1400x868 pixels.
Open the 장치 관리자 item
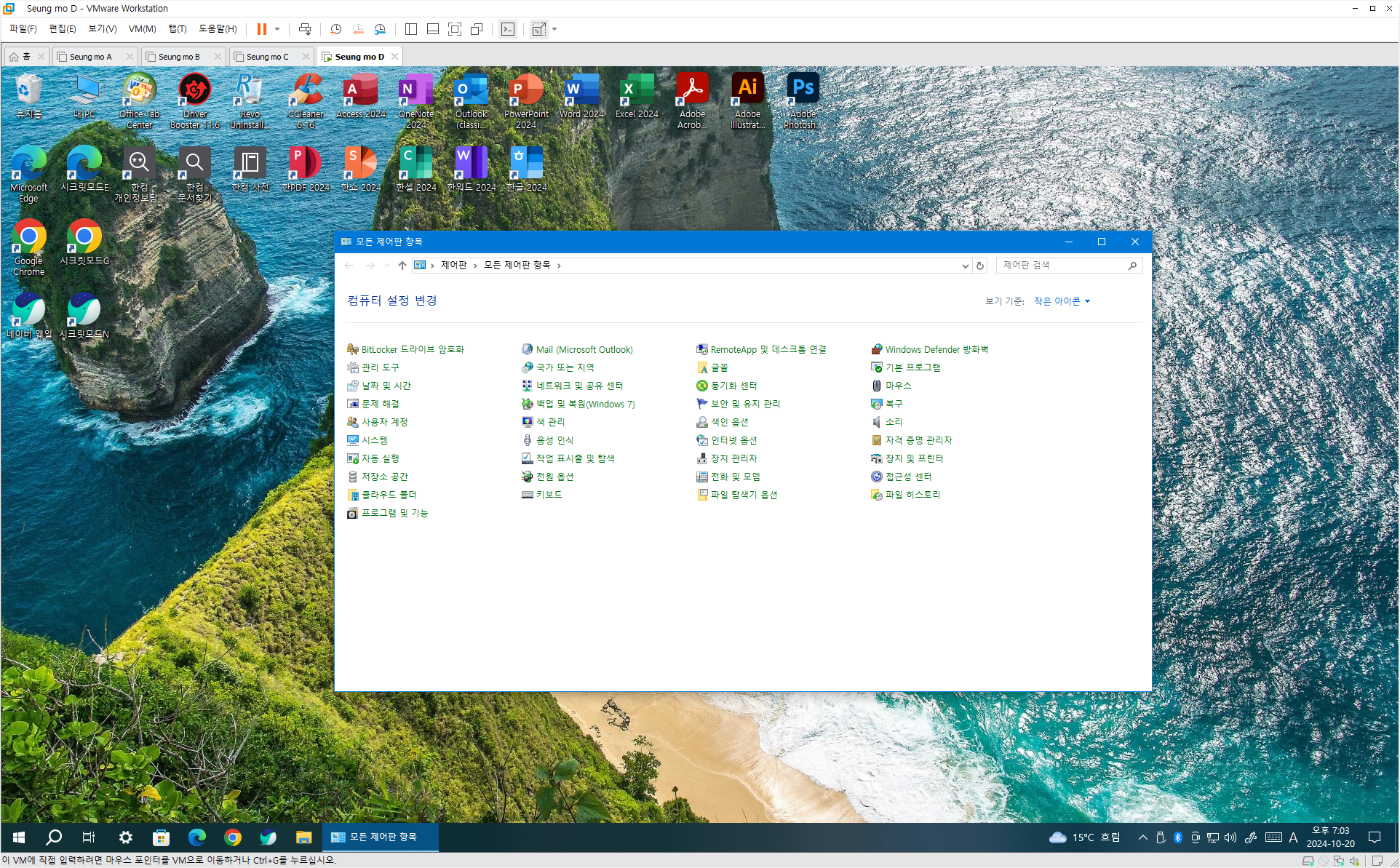coord(733,458)
